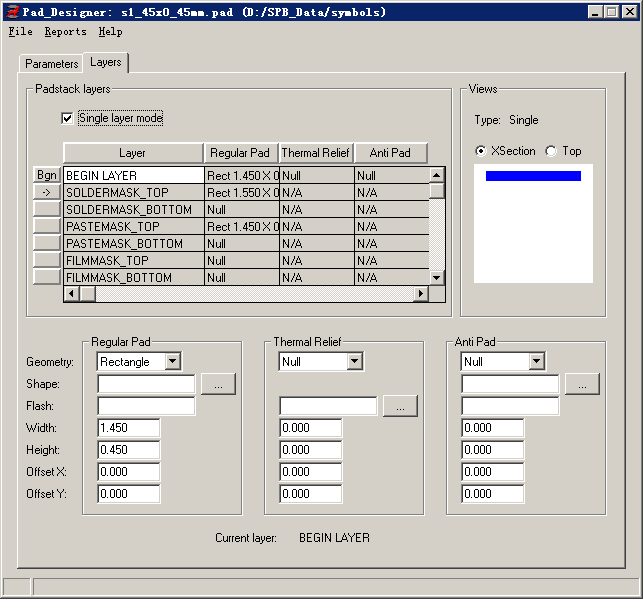Viewport: 643px width, 599px height.
Task: Click the Bgn row button
Action: pyautogui.click(x=47, y=175)
